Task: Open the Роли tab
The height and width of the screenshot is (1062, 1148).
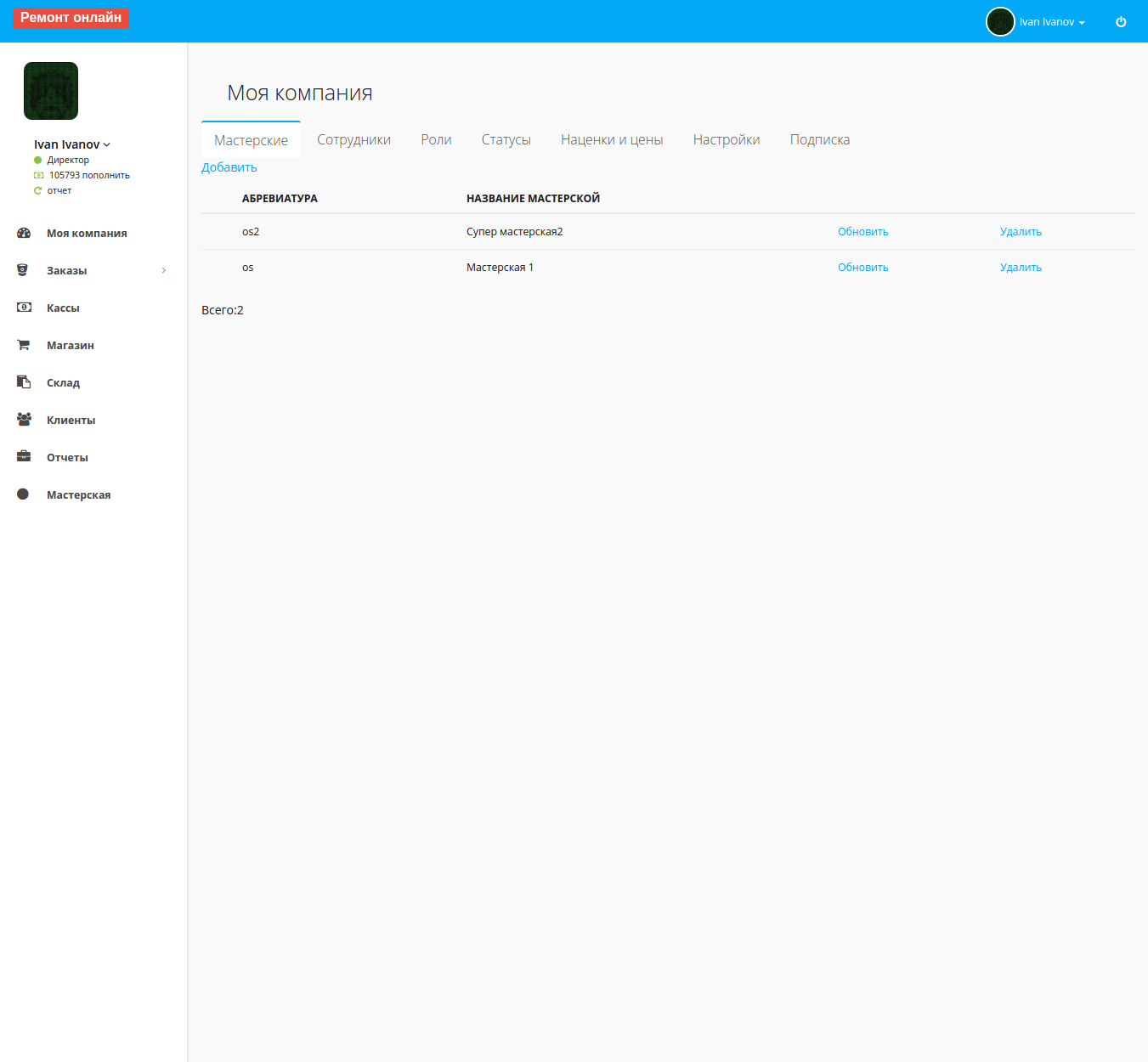Action: [x=436, y=140]
